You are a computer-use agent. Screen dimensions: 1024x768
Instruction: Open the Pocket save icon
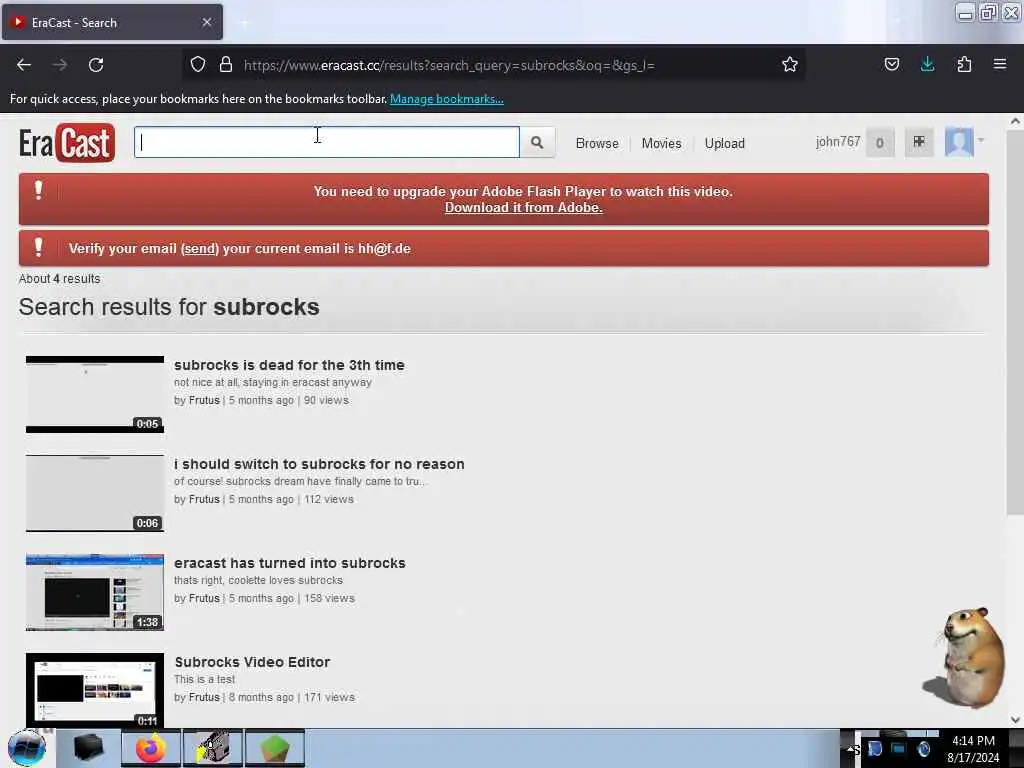pos(891,65)
